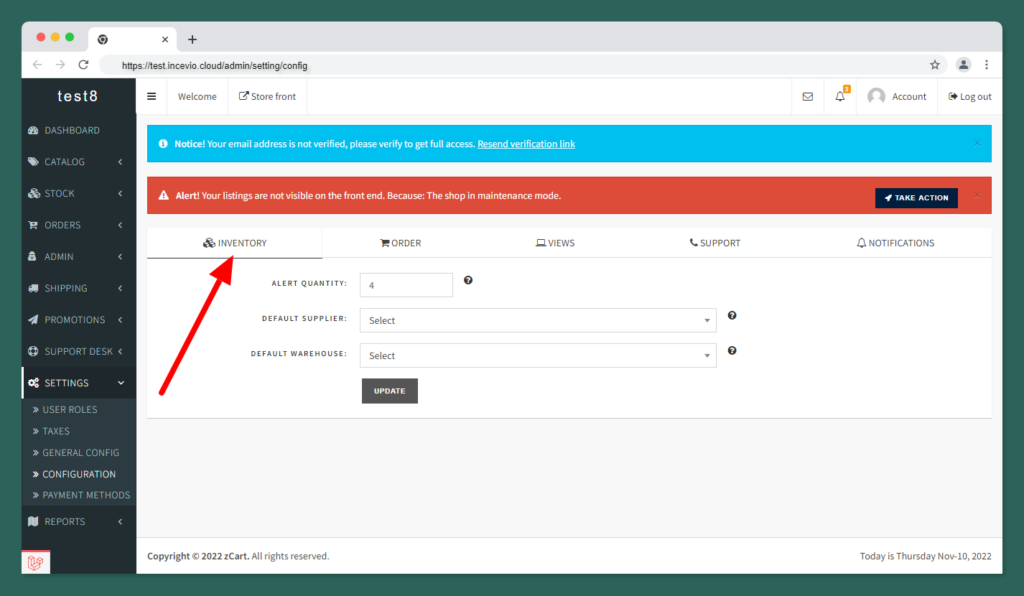
Task: Click the Resend verification link
Action: (x=526, y=144)
